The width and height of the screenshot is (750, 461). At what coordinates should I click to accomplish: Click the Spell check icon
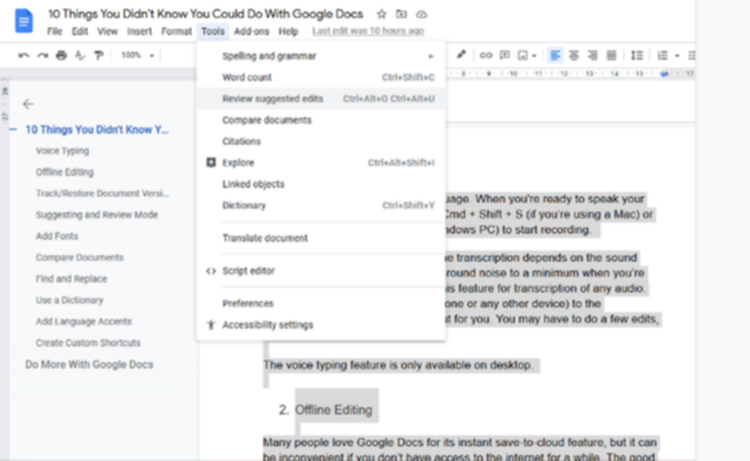coord(80,55)
